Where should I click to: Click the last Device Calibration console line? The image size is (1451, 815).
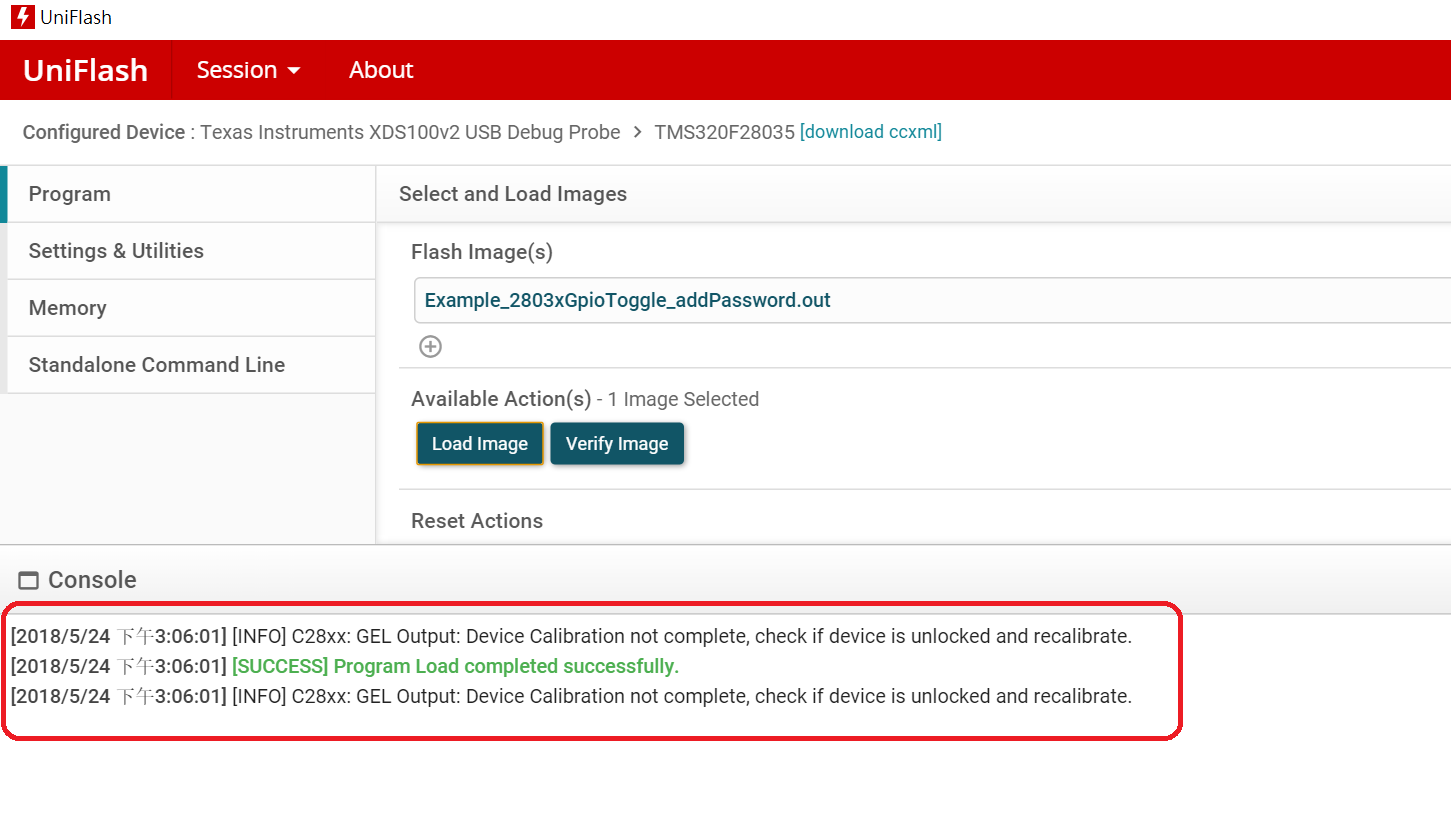click(571, 696)
